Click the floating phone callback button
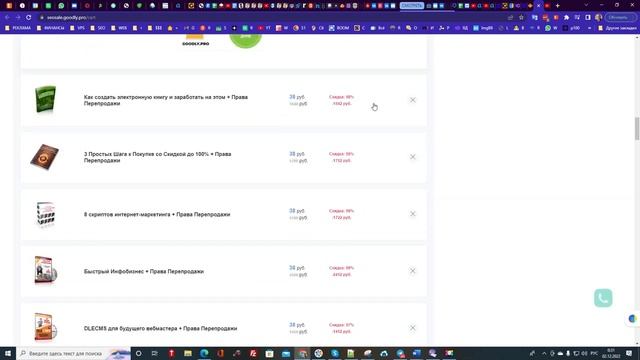640x360 pixels. click(x=603, y=298)
